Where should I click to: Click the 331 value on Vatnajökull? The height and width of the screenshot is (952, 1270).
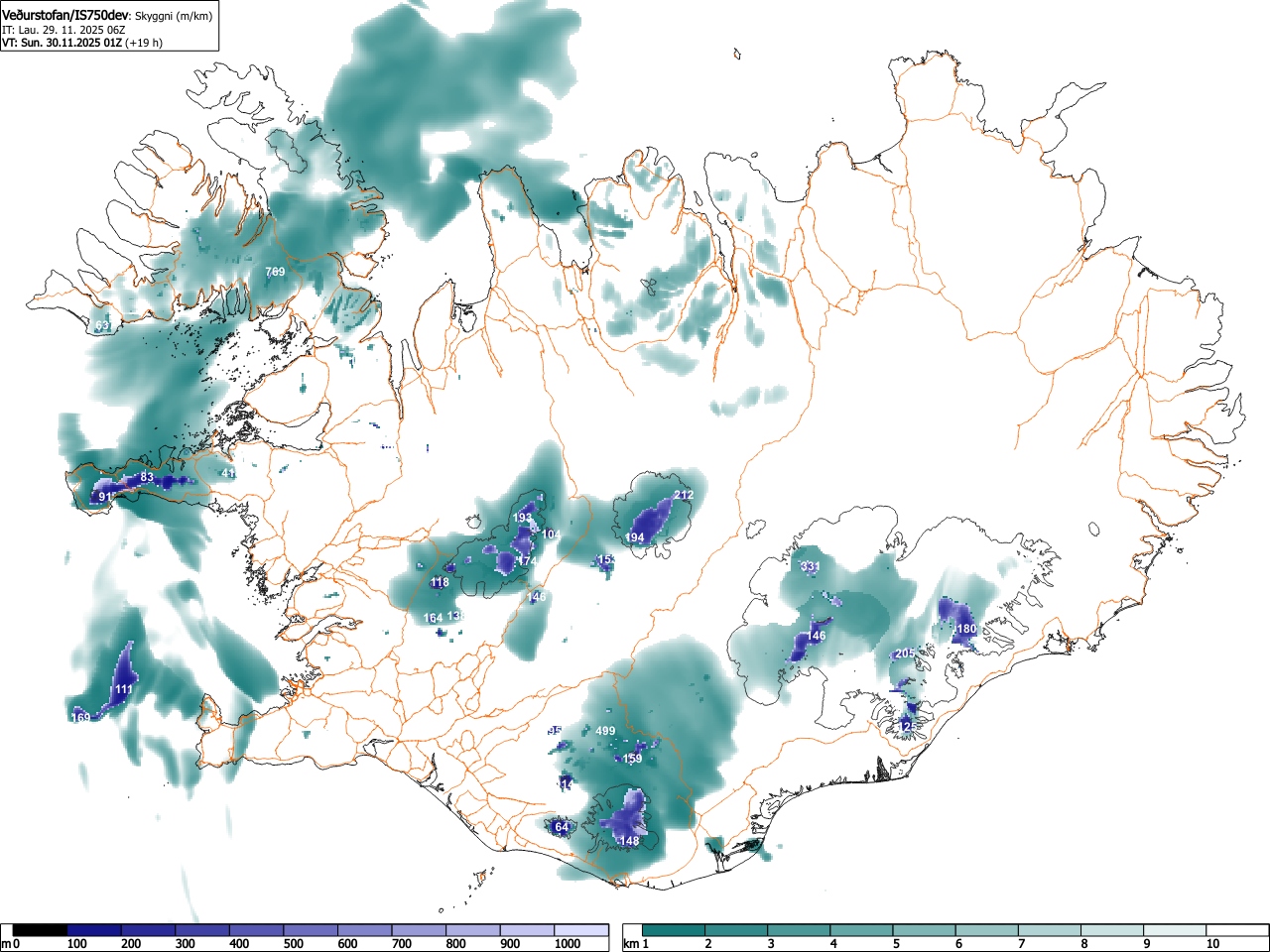[x=811, y=567]
